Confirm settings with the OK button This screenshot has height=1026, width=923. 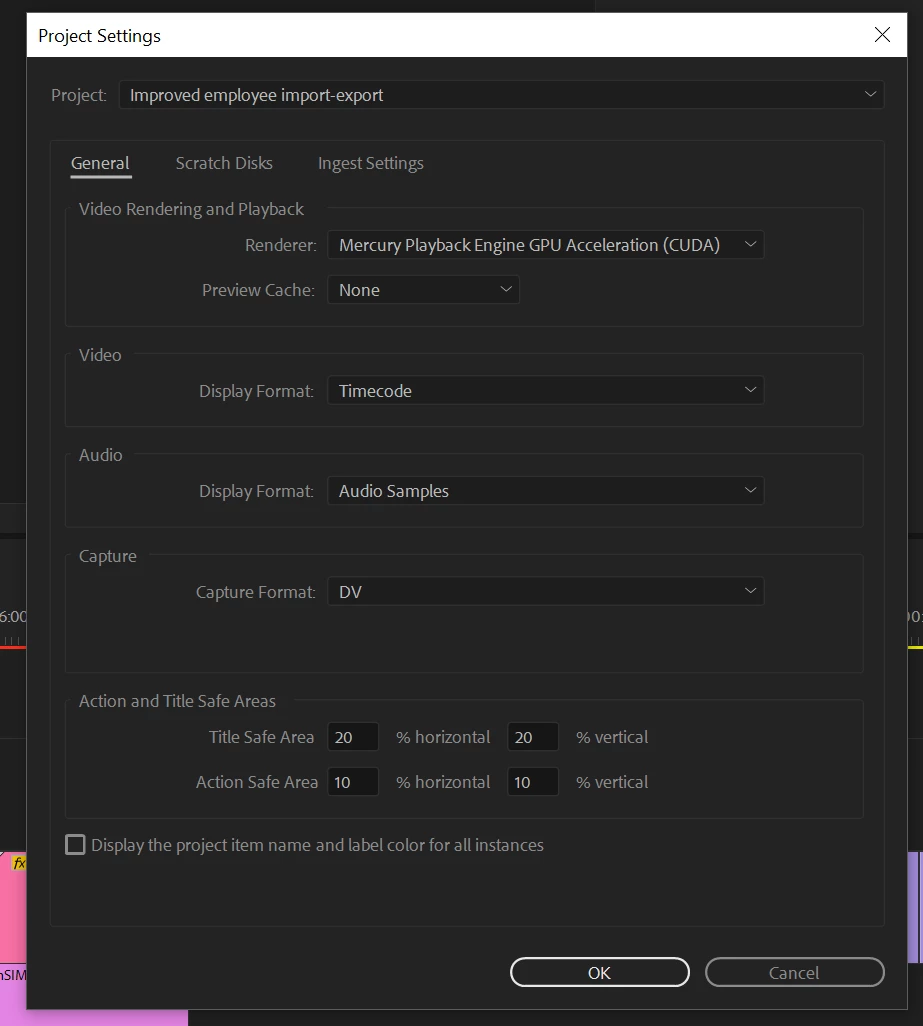tap(599, 972)
